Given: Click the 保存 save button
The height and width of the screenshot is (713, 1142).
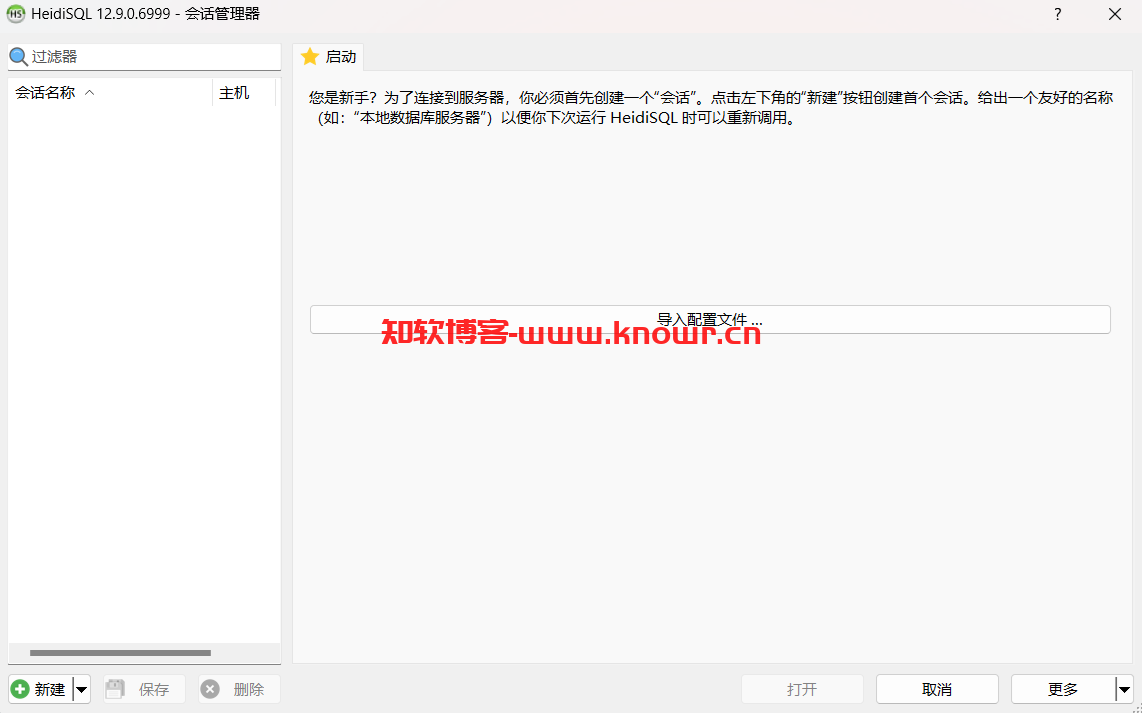Looking at the screenshot, I should pyautogui.click(x=144, y=689).
